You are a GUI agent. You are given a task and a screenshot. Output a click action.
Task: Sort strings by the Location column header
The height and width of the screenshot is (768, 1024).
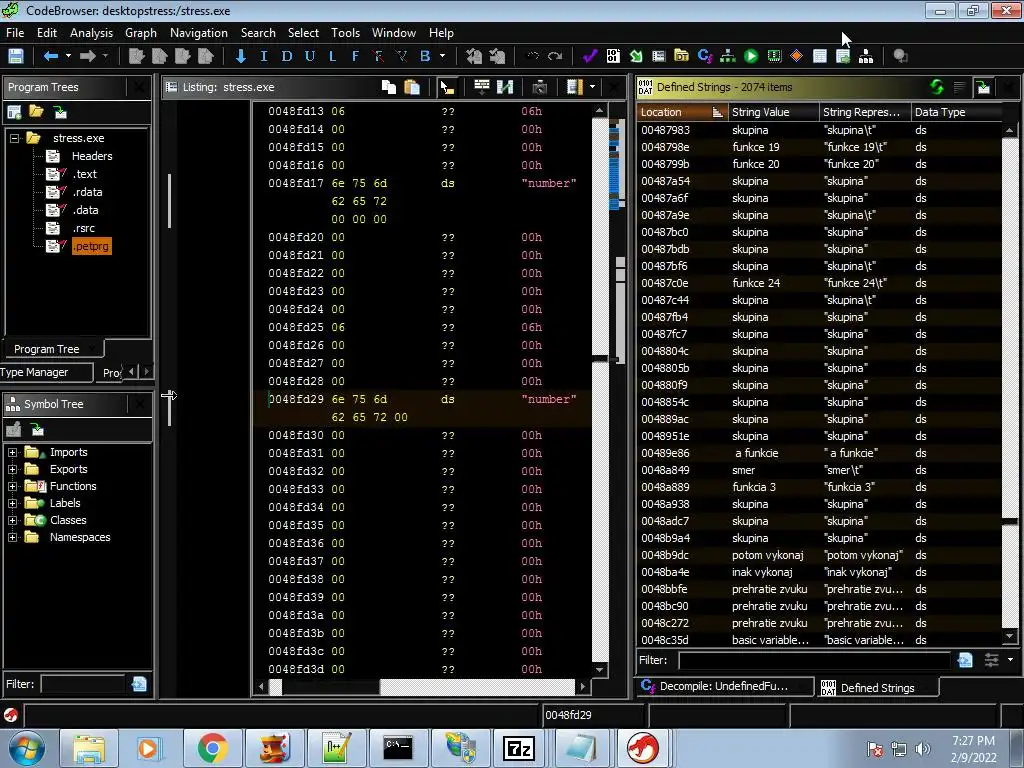pos(681,112)
